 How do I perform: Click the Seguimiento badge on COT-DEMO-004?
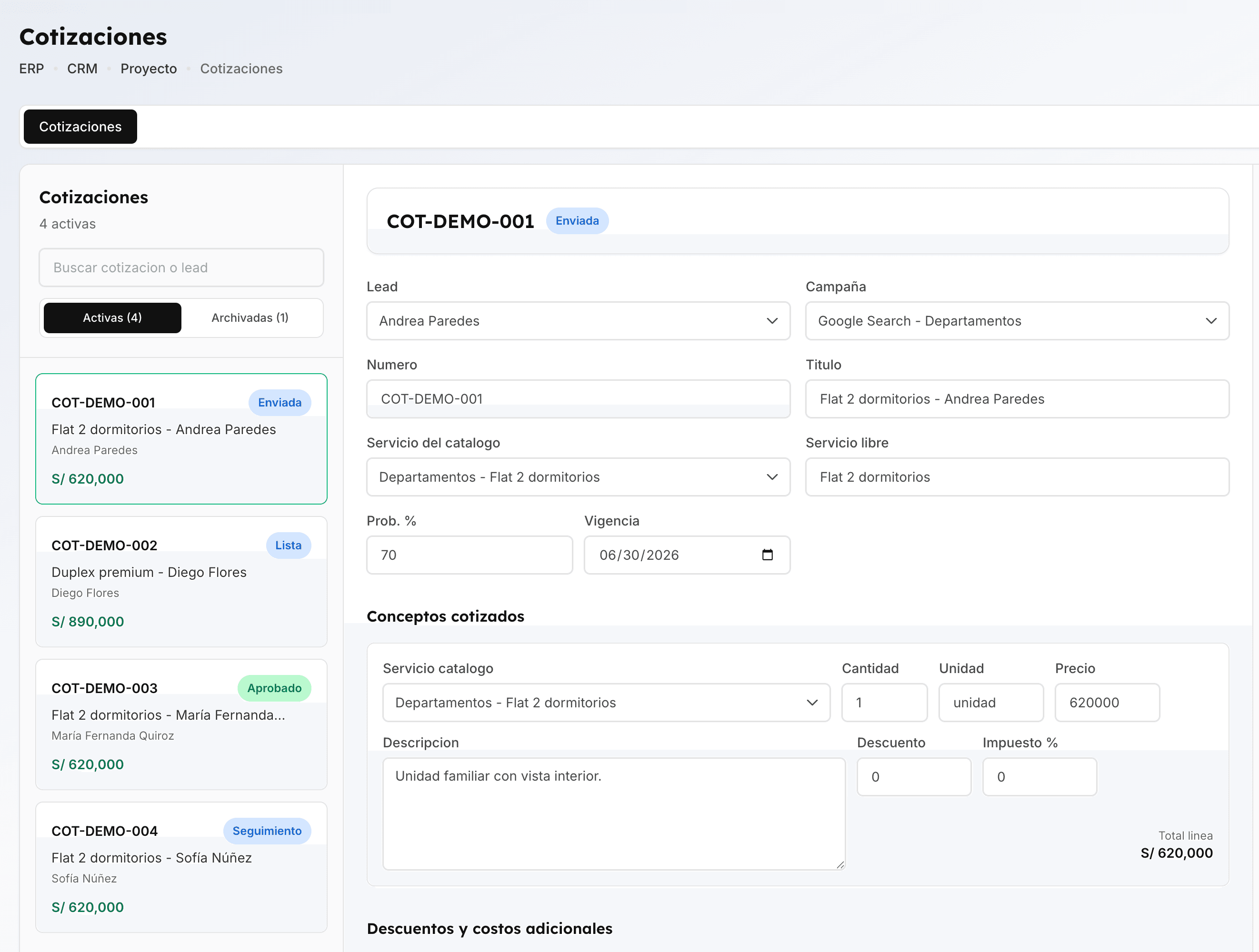tap(267, 831)
